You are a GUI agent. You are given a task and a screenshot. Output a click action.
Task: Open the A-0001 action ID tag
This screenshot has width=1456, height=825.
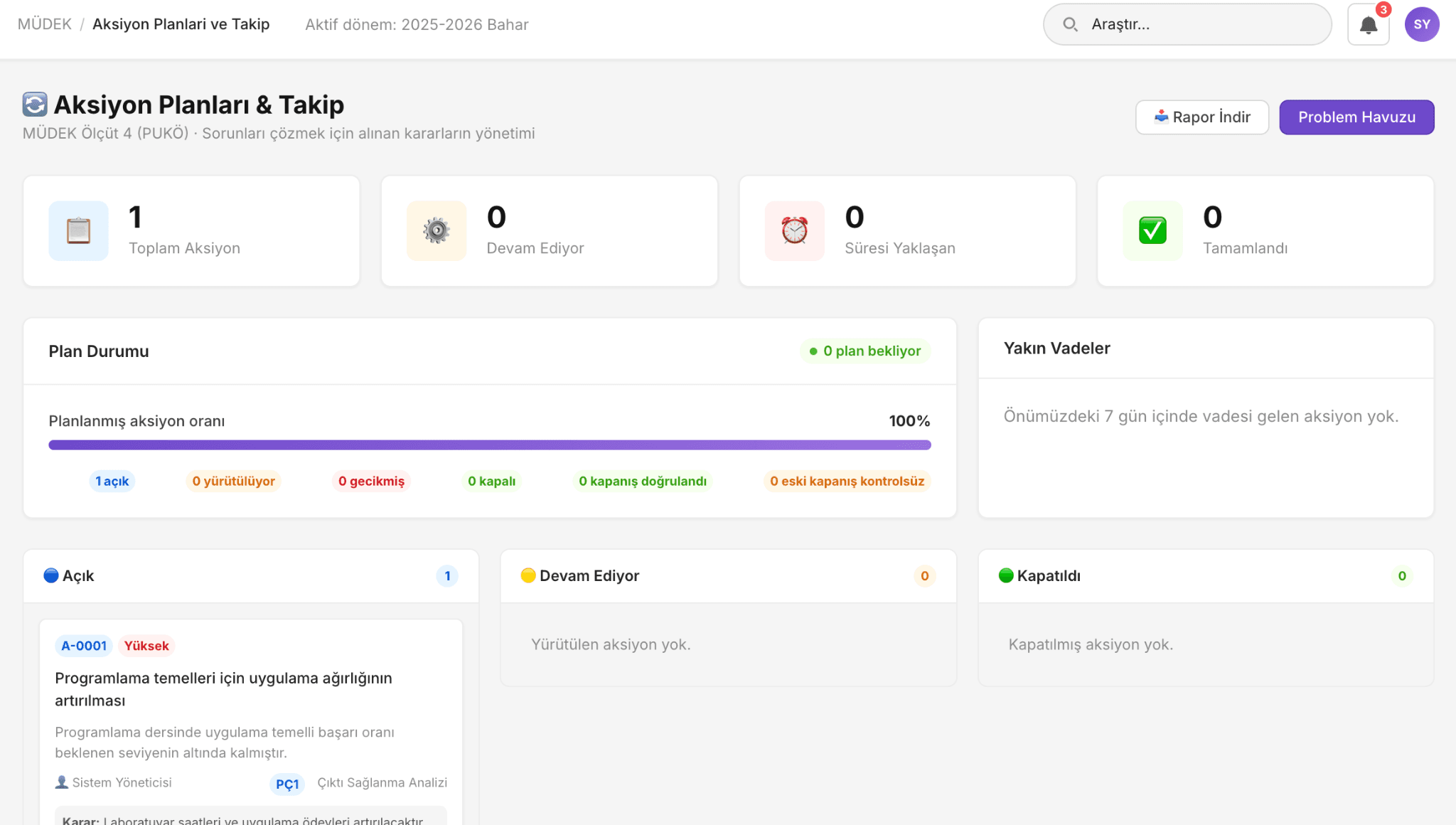tap(84, 646)
